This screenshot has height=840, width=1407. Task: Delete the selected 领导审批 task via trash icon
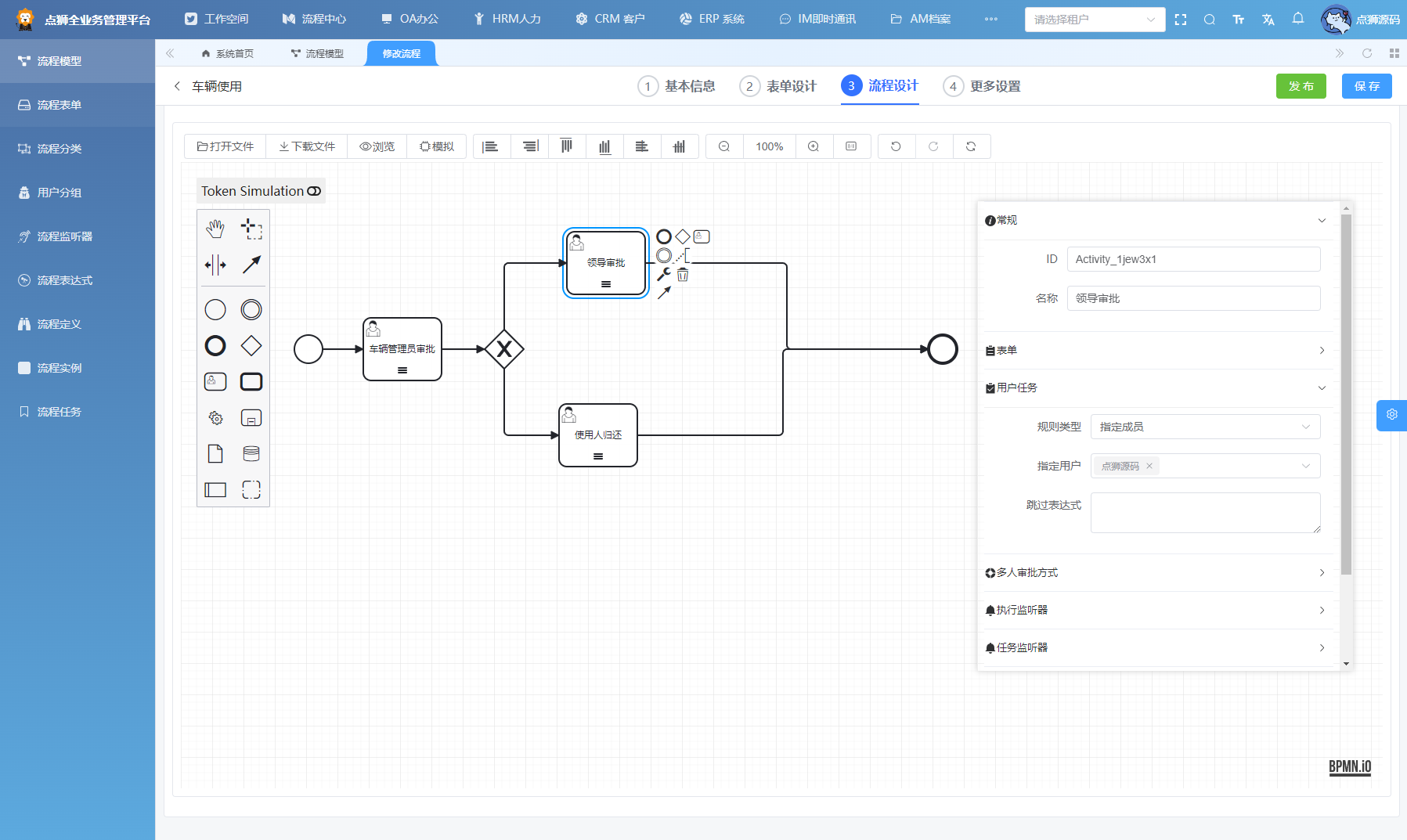pyautogui.click(x=683, y=275)
